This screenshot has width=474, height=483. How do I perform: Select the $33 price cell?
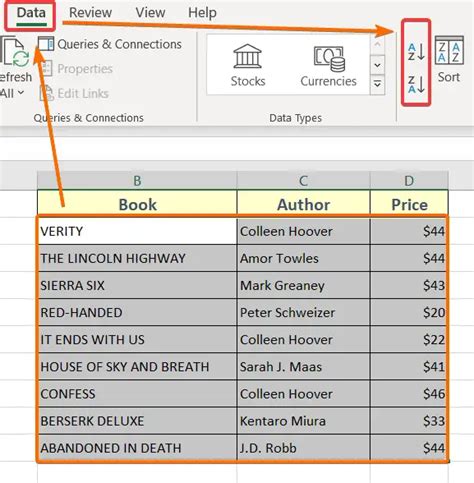pyautogui.click(x=409, y=421)
